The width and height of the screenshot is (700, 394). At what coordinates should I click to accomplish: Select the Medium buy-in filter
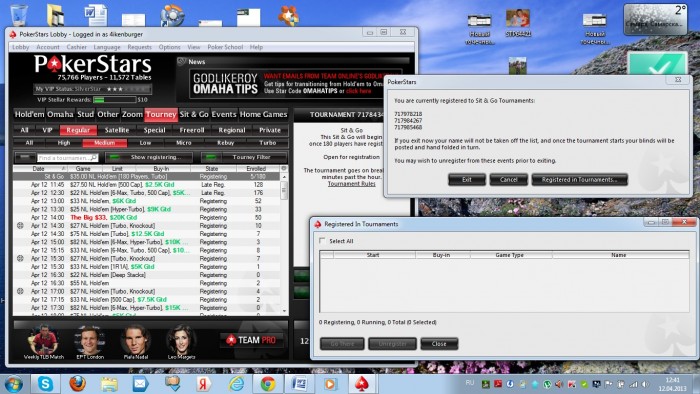click(x=104, y=143)
